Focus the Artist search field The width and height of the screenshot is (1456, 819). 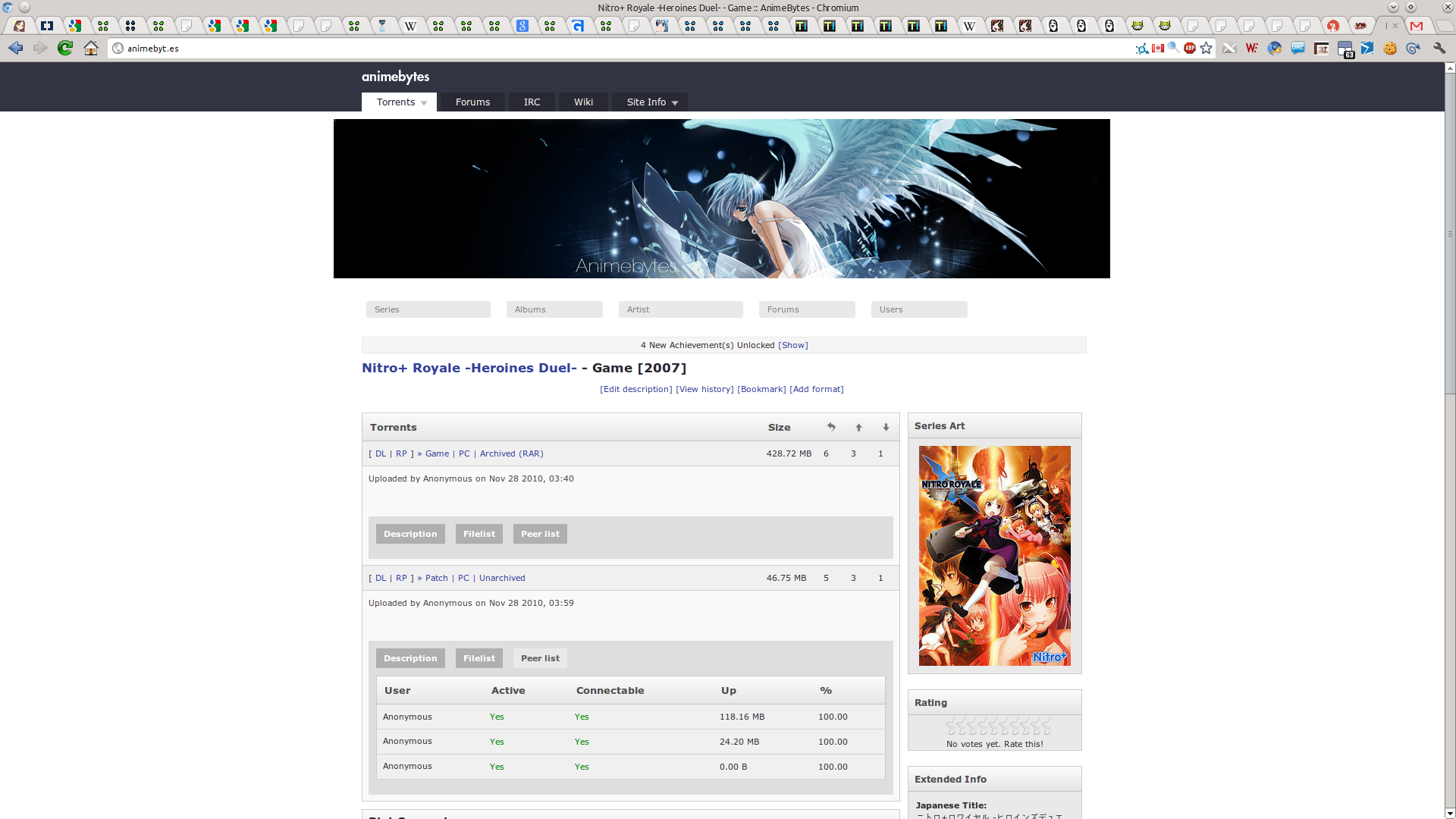[681, 309]
